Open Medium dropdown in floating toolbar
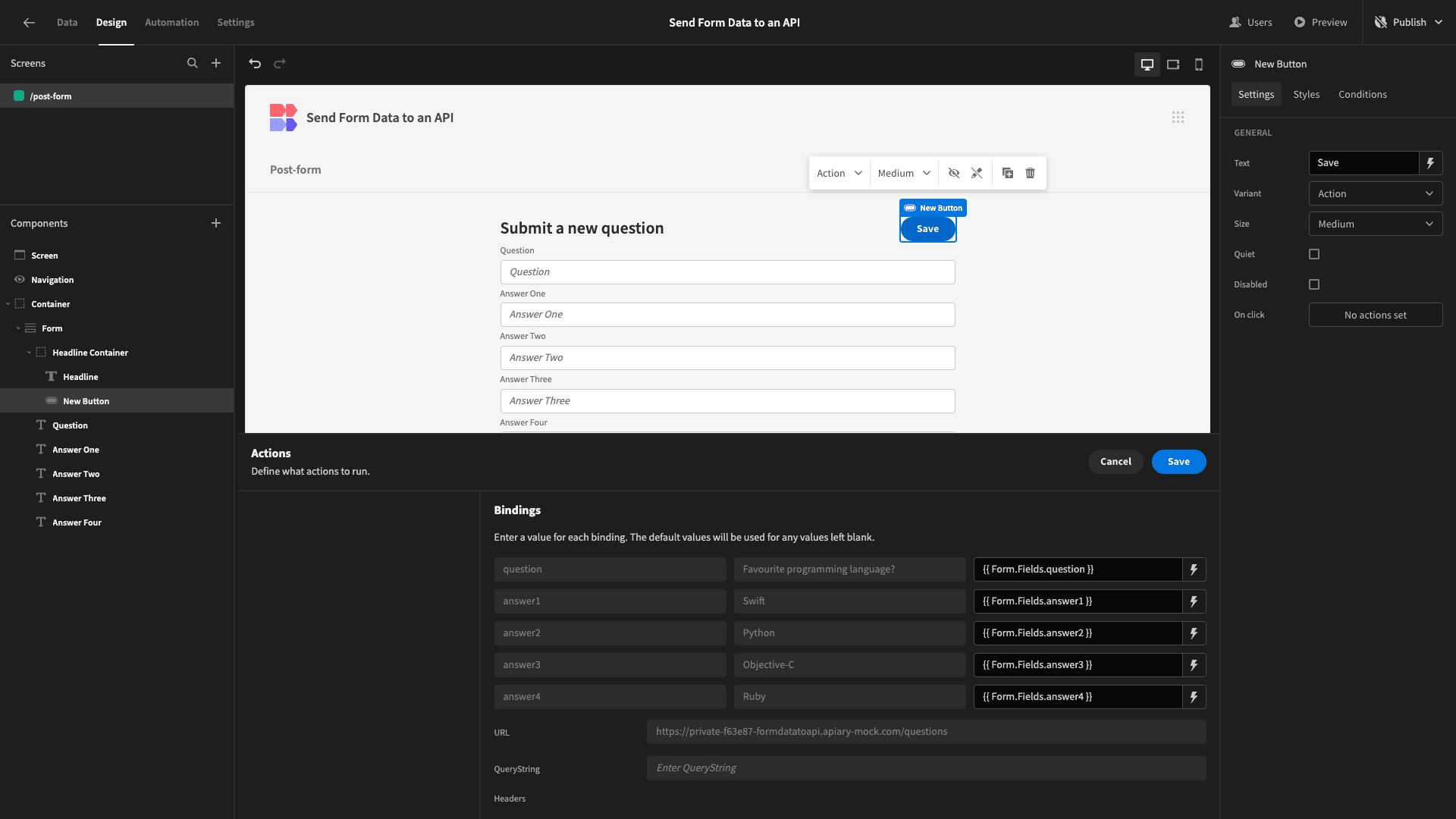Image resolution: width=1456 pixels, height=819 pixels. 904,173
